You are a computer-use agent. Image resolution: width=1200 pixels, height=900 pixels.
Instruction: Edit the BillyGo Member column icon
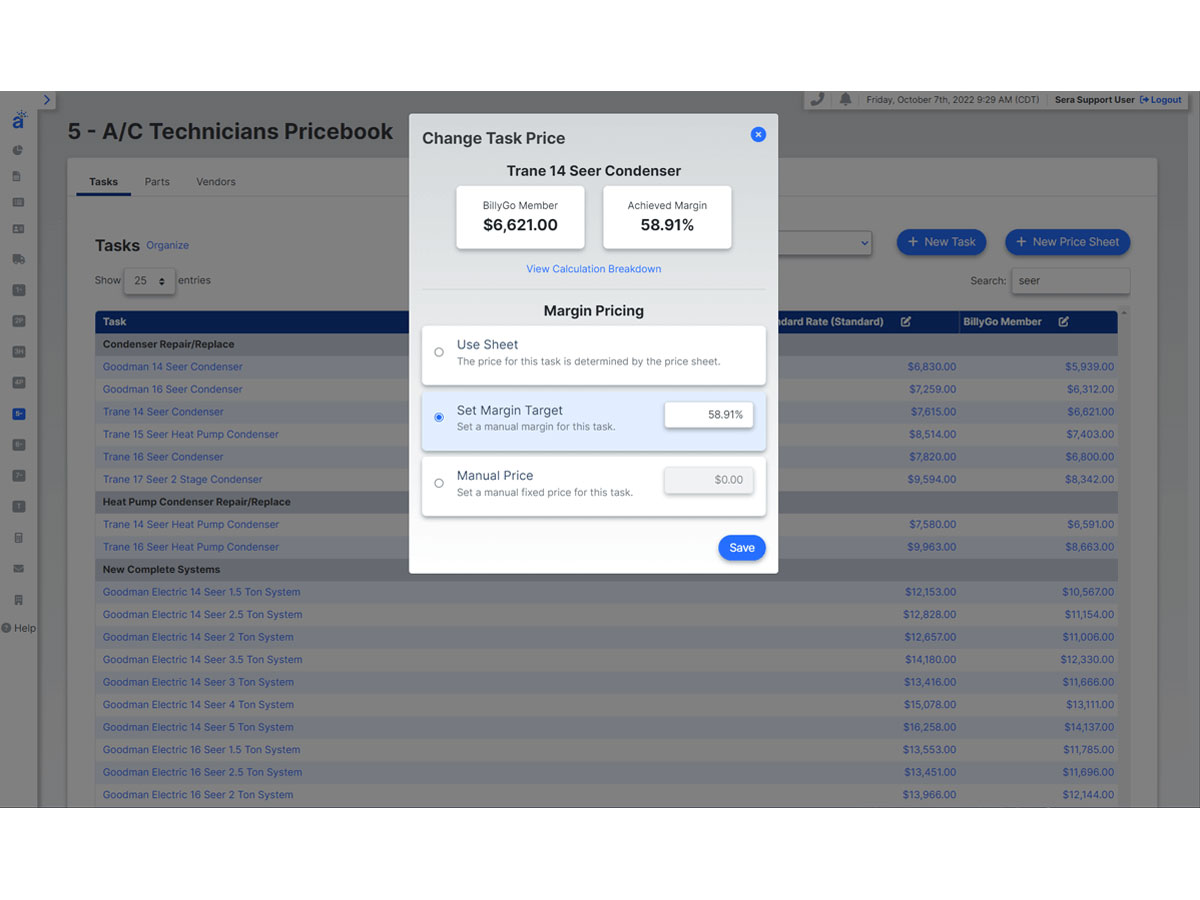[1064, 322]
